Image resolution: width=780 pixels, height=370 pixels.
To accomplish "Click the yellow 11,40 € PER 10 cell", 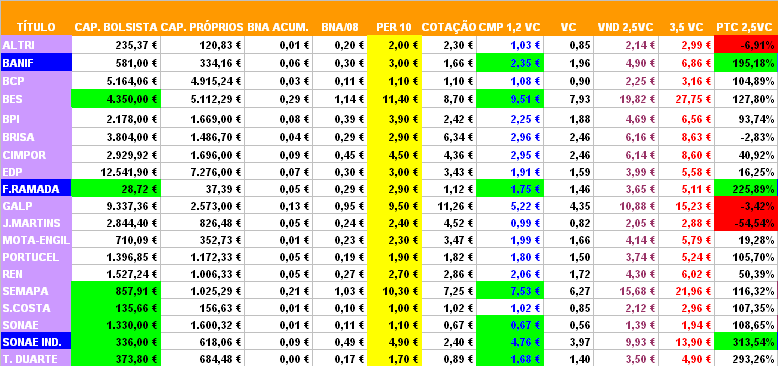I will 394,99.
